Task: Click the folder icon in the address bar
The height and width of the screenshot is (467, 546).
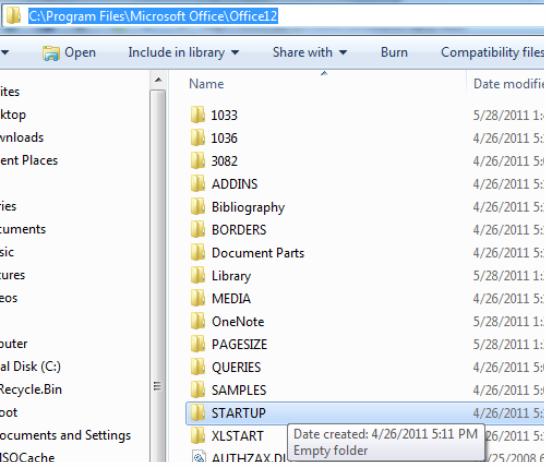Action: tap(14, 16)
